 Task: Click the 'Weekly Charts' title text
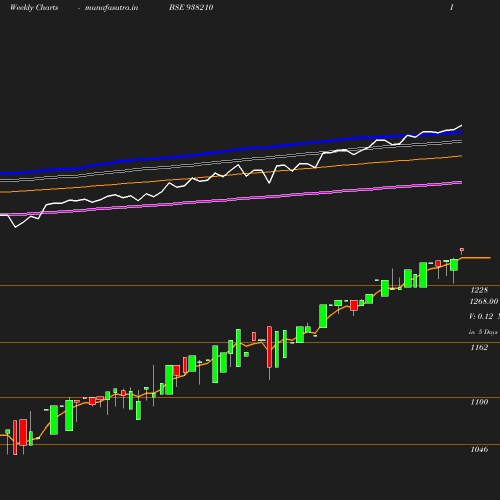[34, 8]
